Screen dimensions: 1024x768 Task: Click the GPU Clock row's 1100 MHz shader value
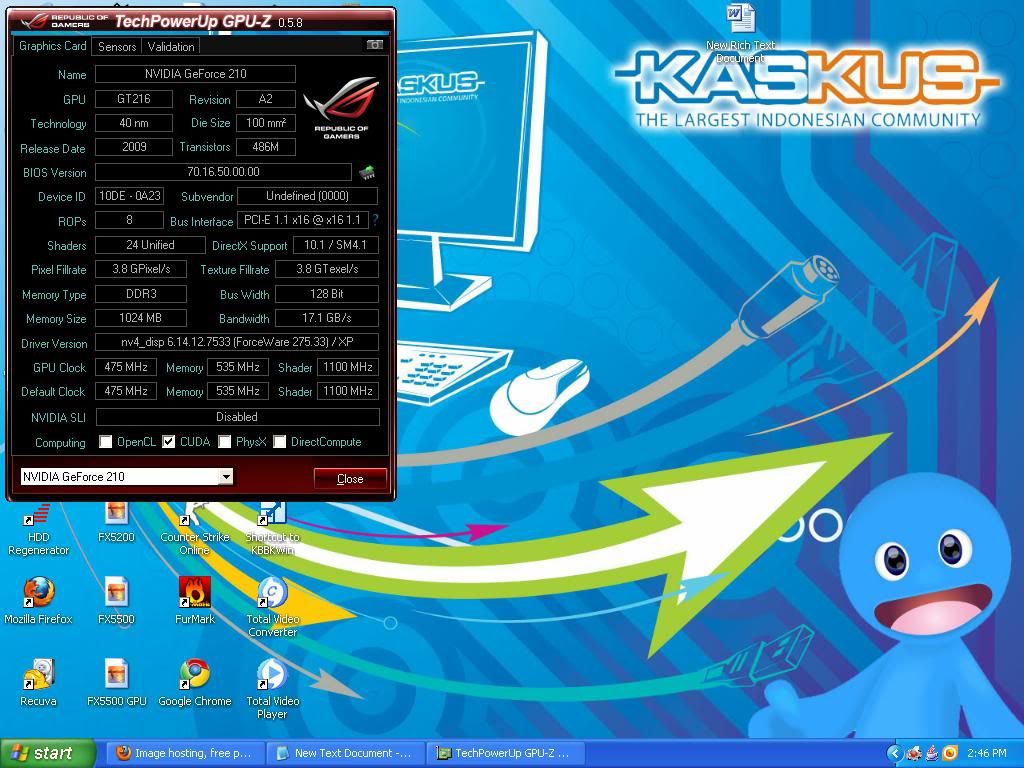(x=348, y=367)
